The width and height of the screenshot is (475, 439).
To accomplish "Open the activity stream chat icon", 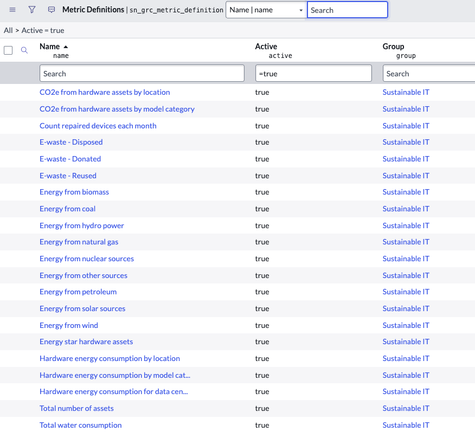I will [51, 10].
